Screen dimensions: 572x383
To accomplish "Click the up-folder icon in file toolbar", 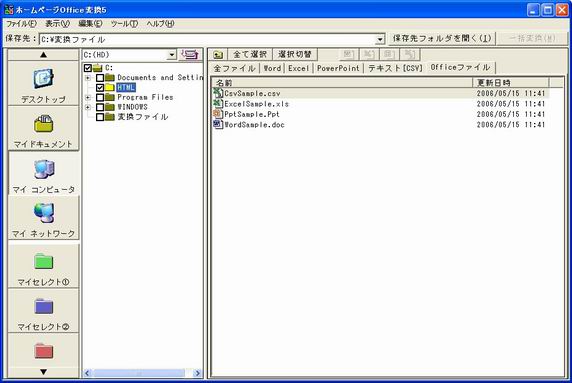I will (x=218, y=55).
